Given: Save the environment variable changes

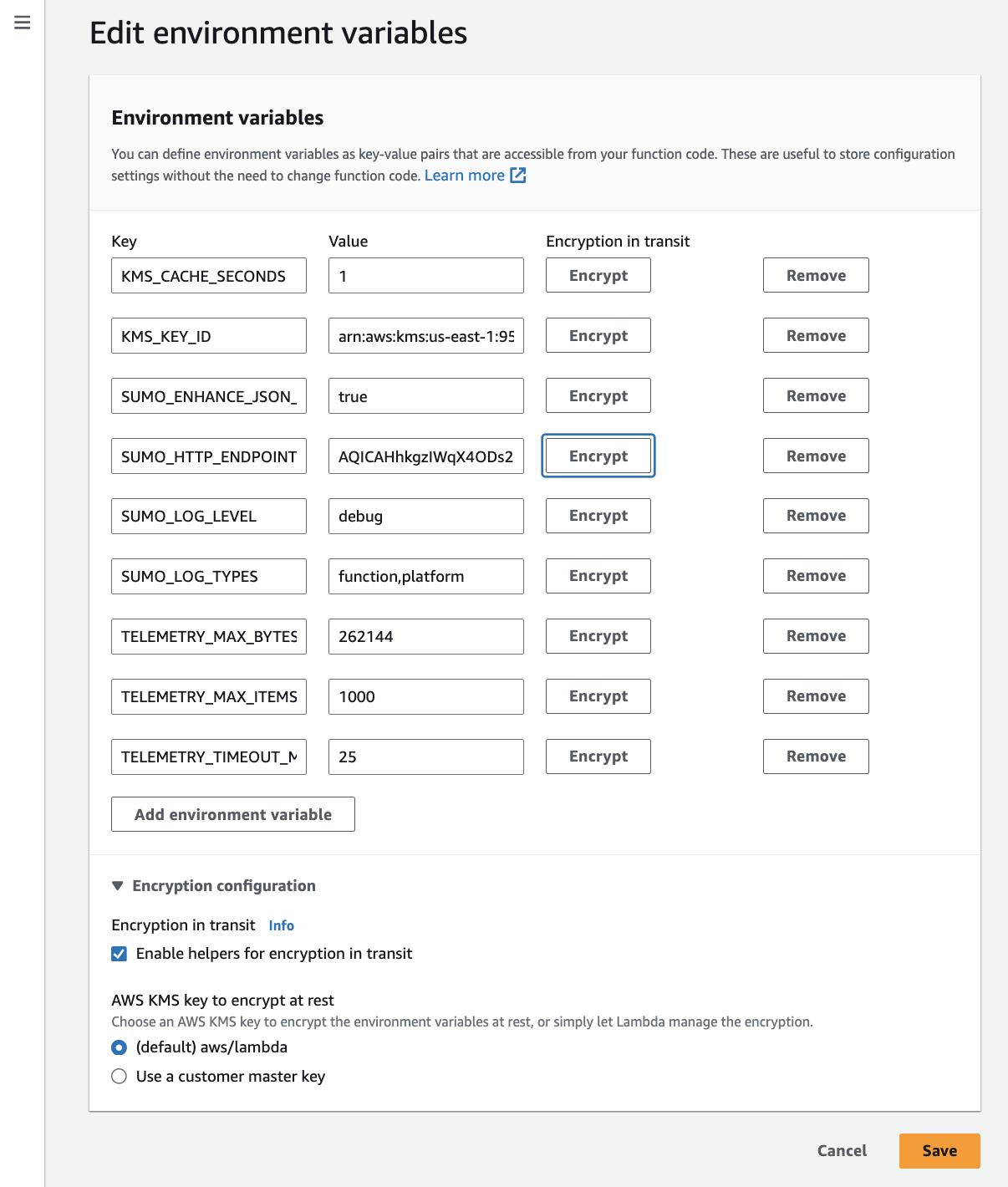Looking at the screenshot, I should coord(939,1150).
